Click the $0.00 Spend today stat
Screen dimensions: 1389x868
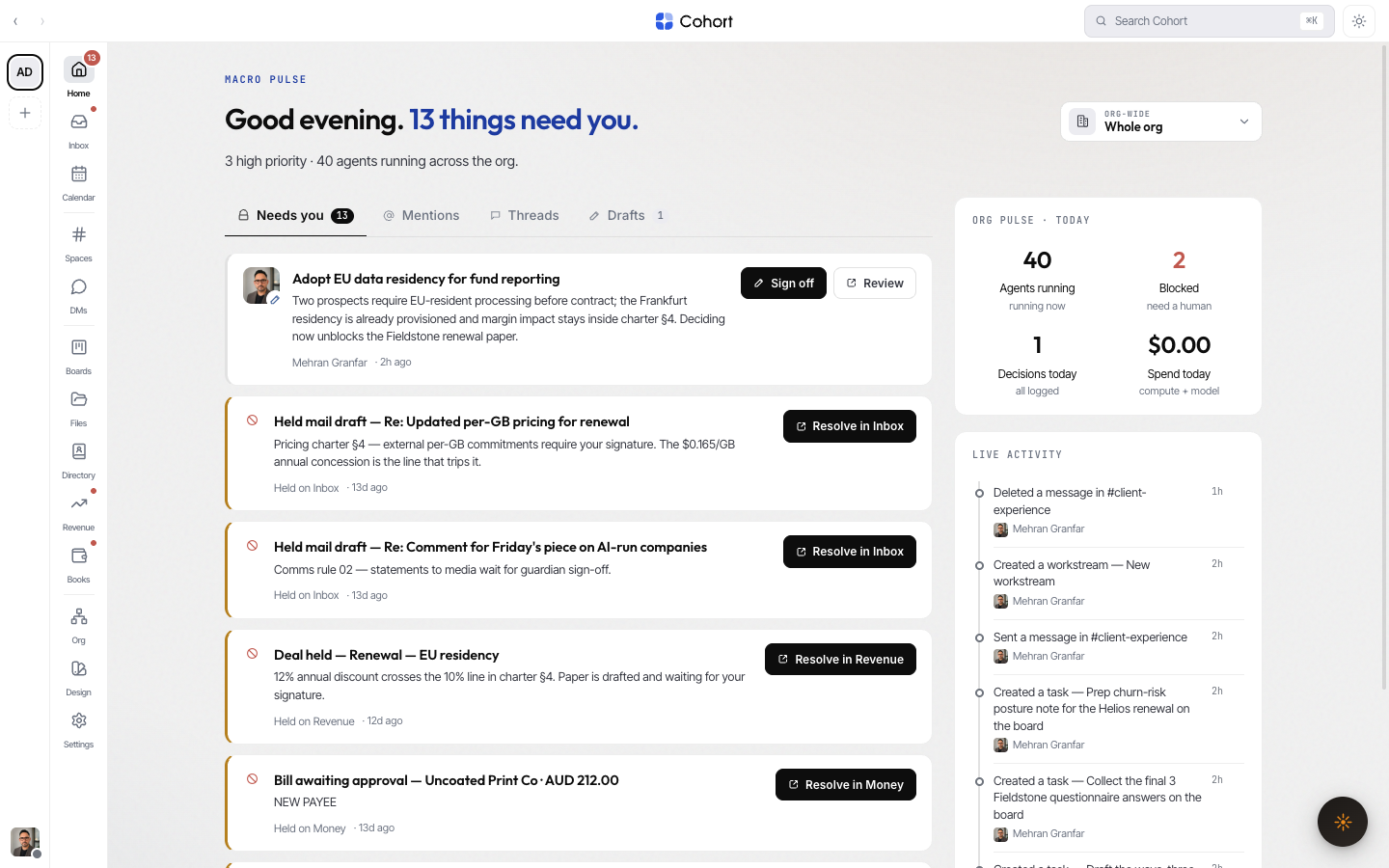click(1179, 365)
